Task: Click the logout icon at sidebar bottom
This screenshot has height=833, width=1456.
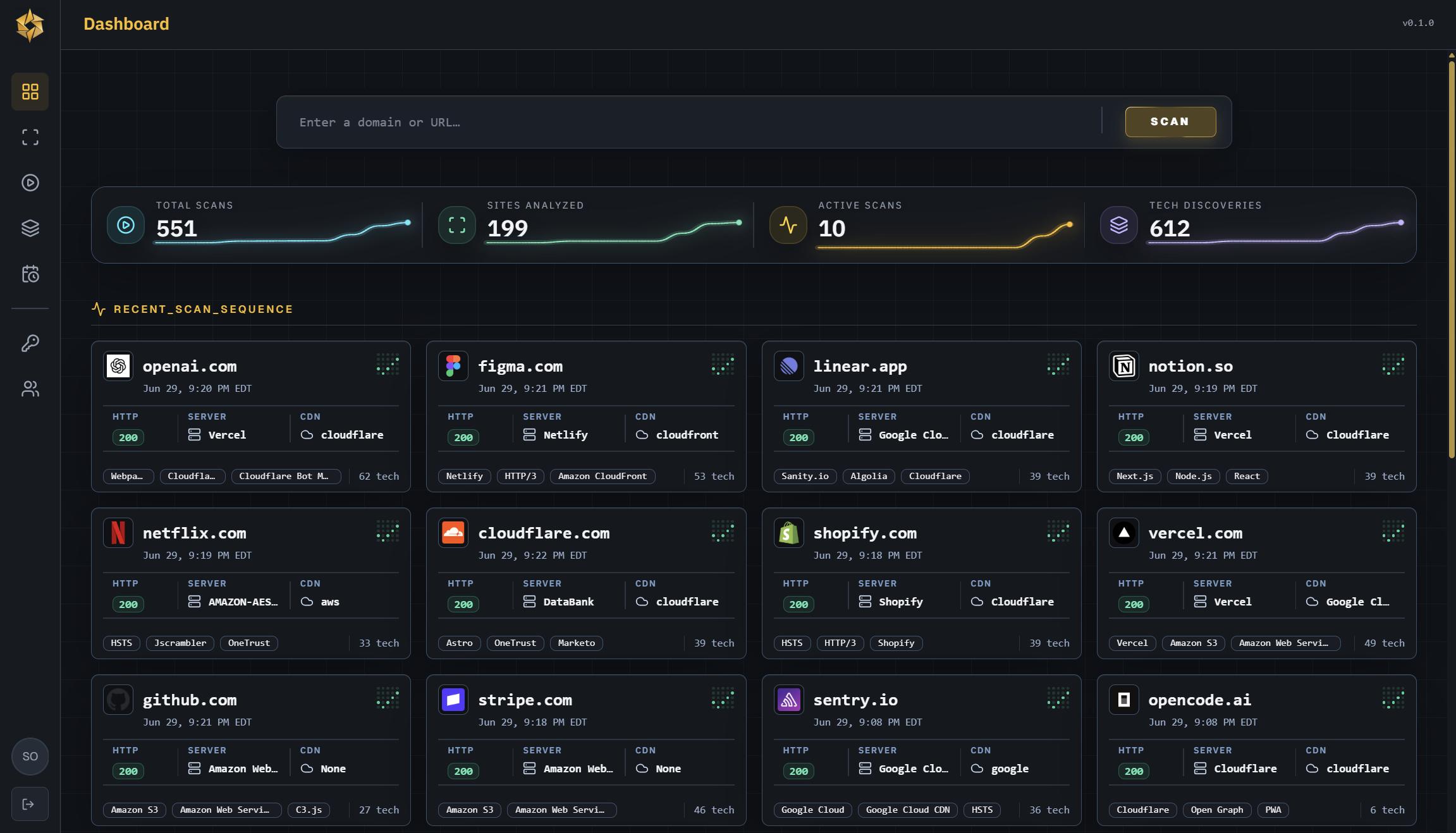Action: 30,804
